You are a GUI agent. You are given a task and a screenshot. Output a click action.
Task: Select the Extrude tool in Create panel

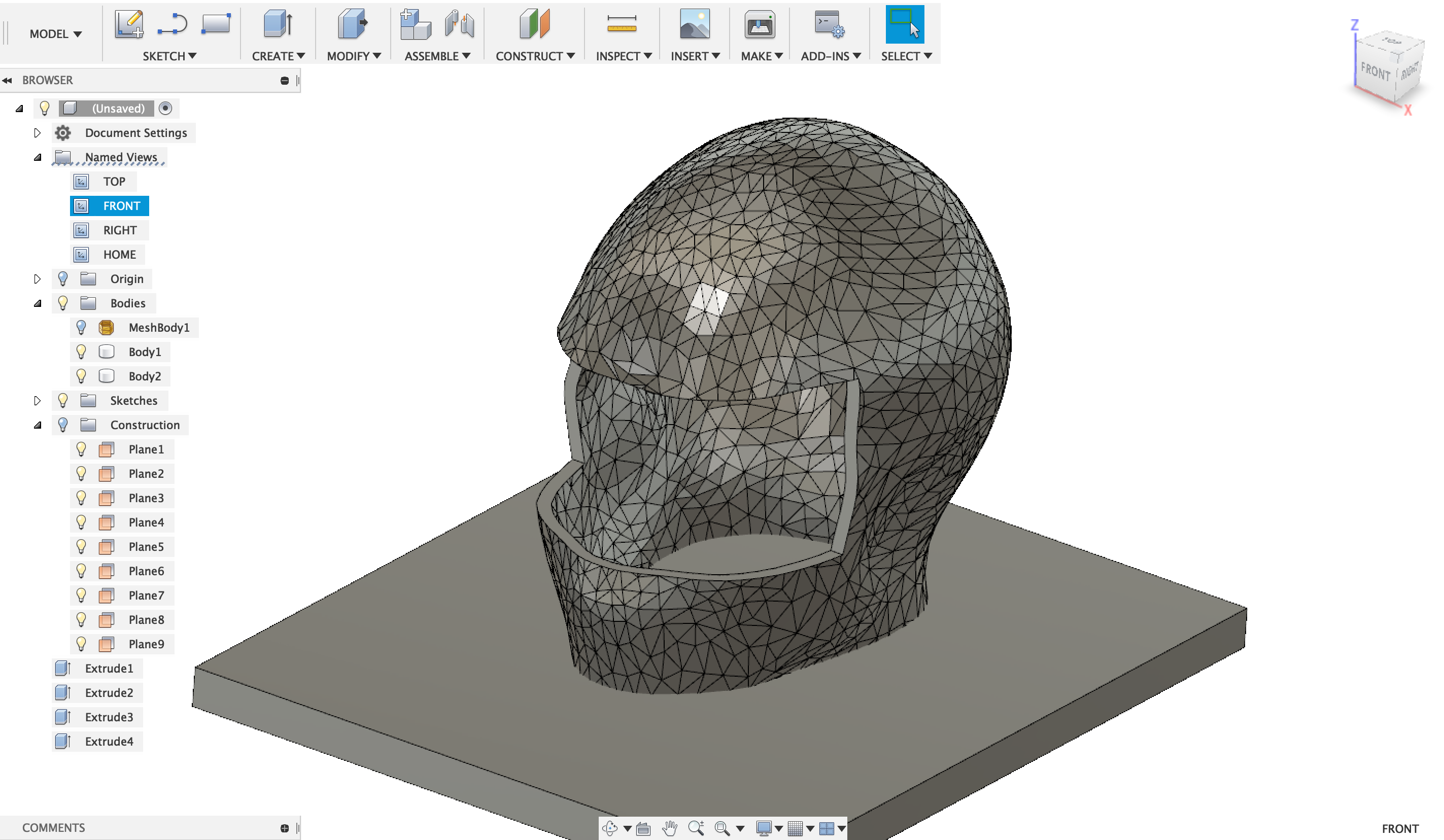[278, 24]
